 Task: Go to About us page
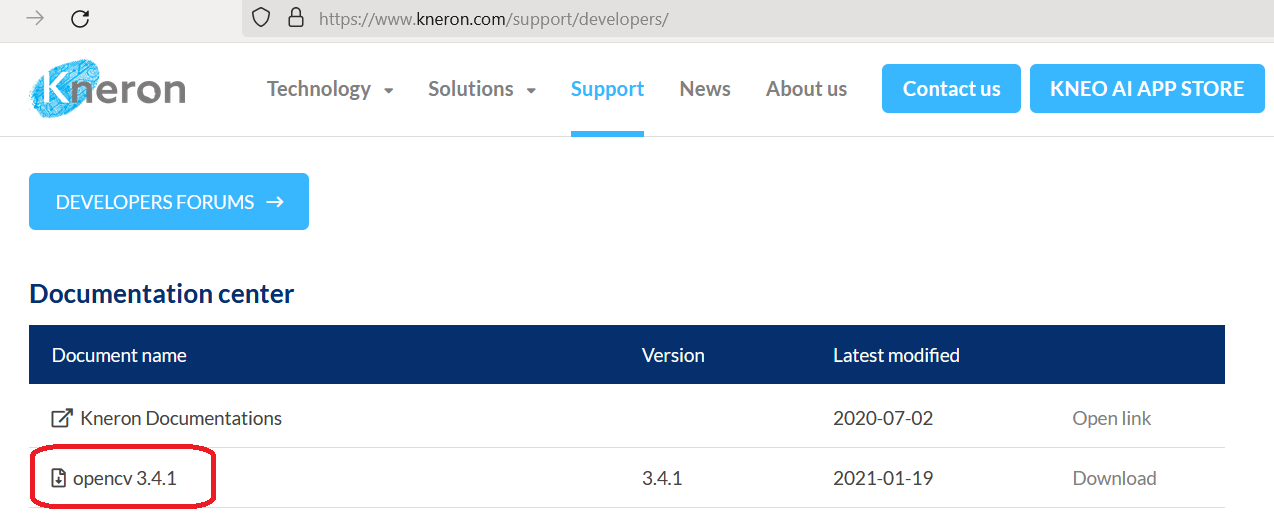tap(806, 89)
